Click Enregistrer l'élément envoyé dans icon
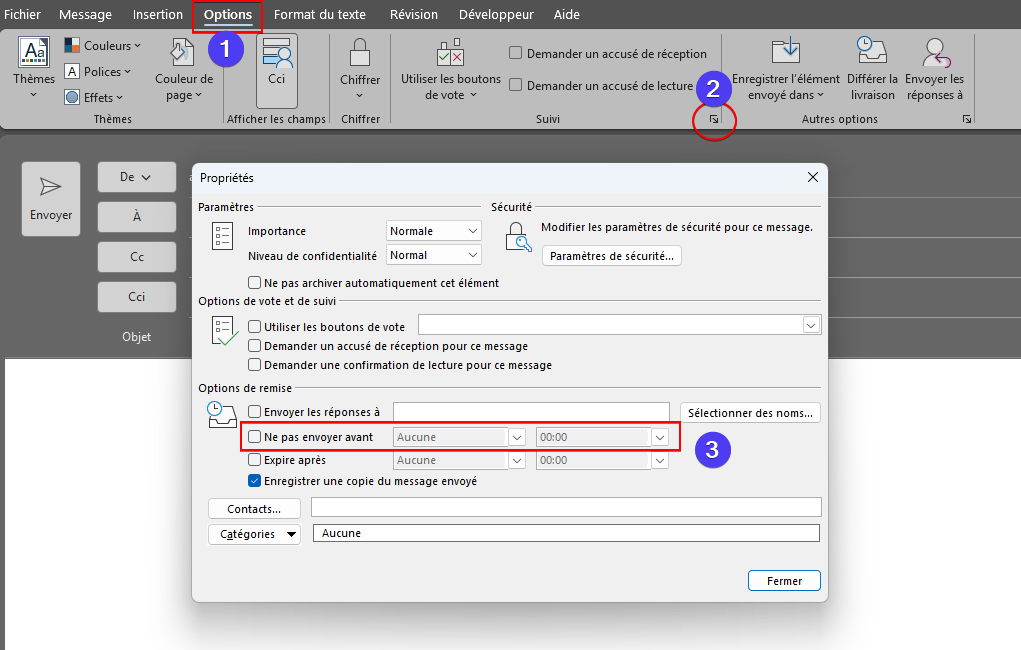Screen dimensions: 1021x650 [x=786, y=51]
